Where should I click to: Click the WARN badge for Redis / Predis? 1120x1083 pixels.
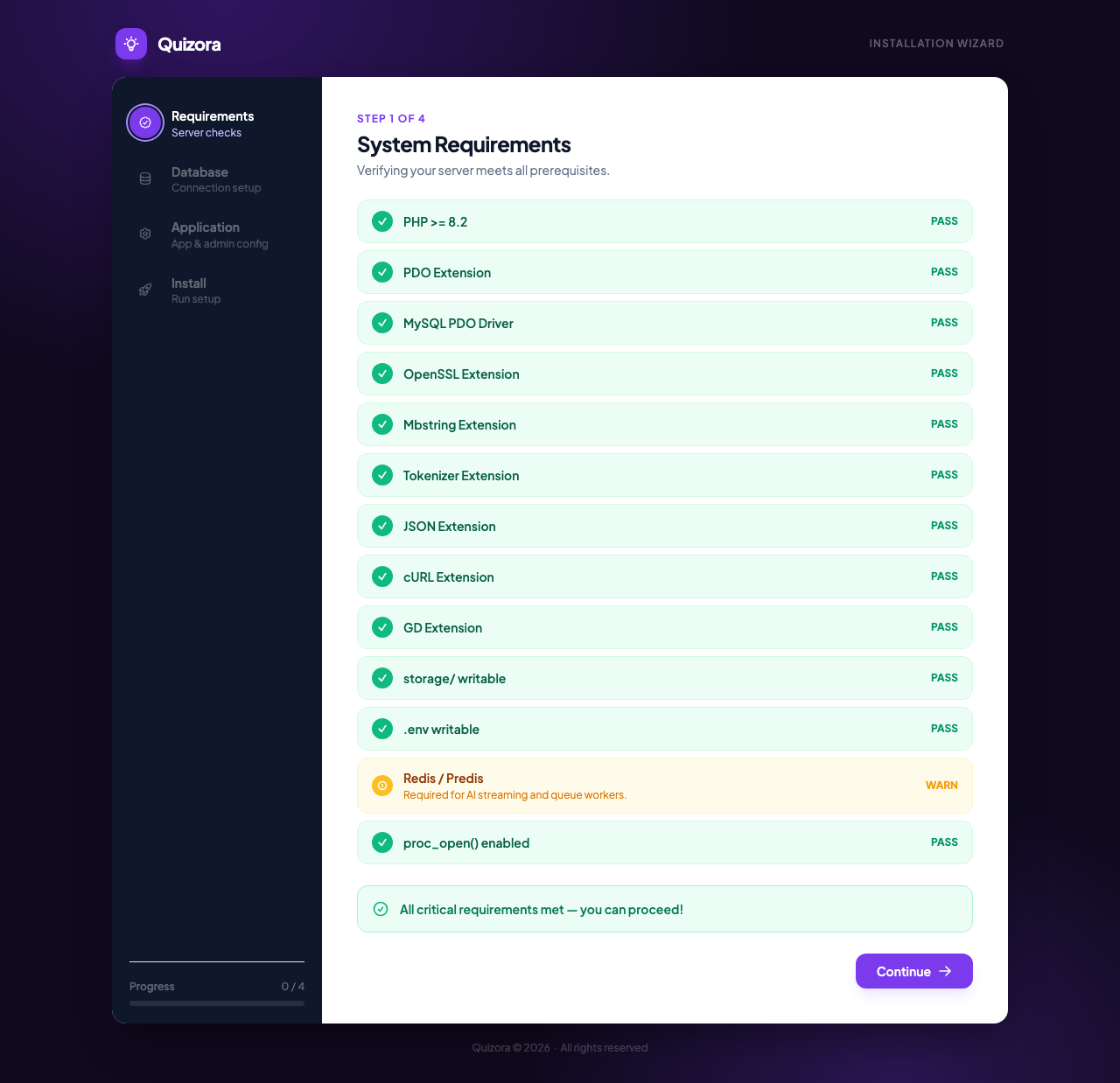pyautogui.click(x=941, y=786)
